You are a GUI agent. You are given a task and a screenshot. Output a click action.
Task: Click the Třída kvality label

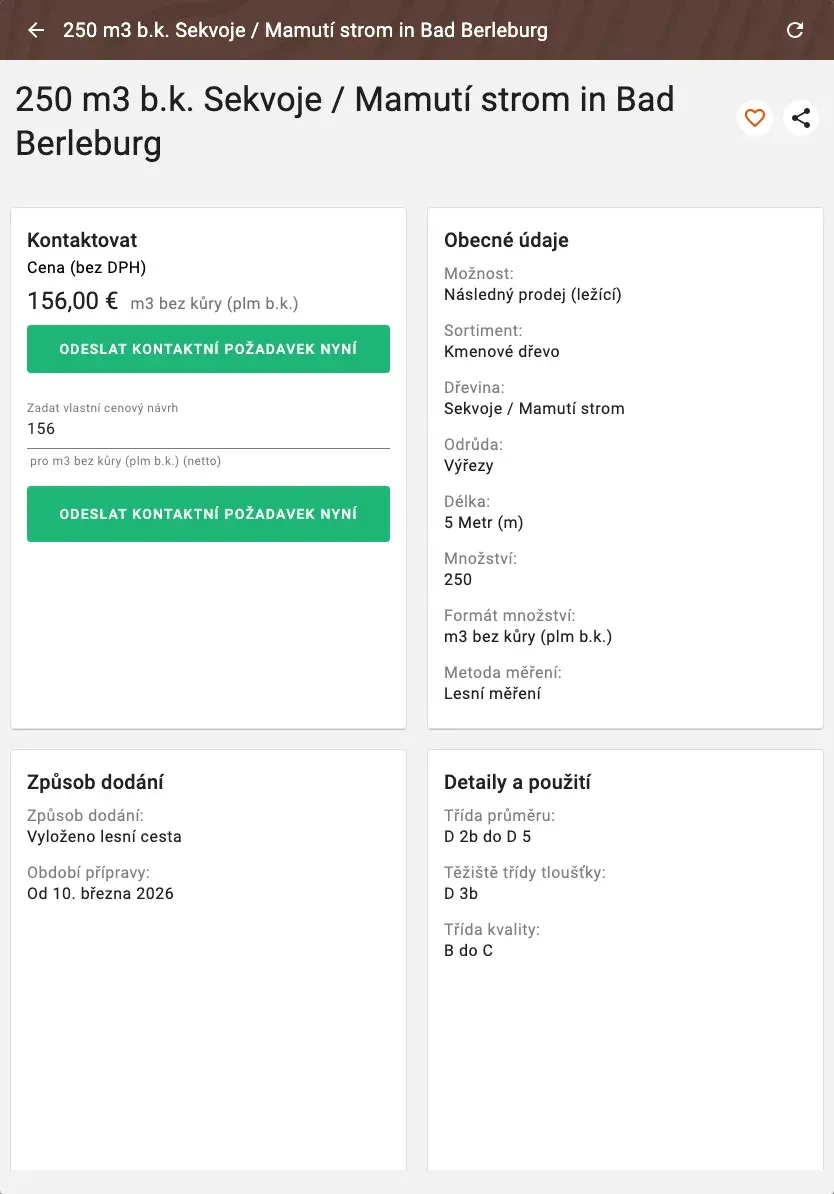point(491,930)
